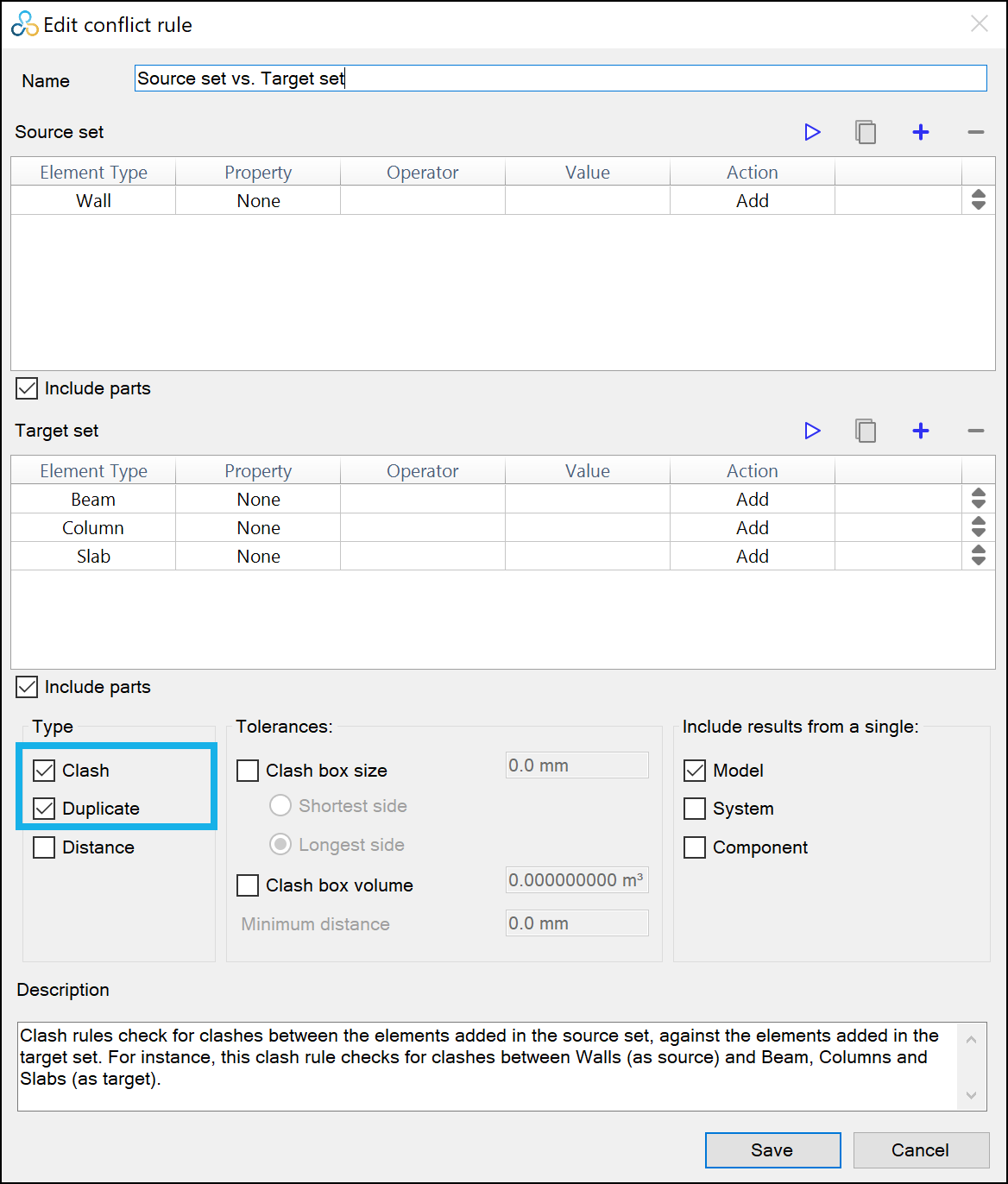Open Property cell of Slab row
Viewport: 1008px width, 1184px height.
pyautogui.click(x=258, y=556)
